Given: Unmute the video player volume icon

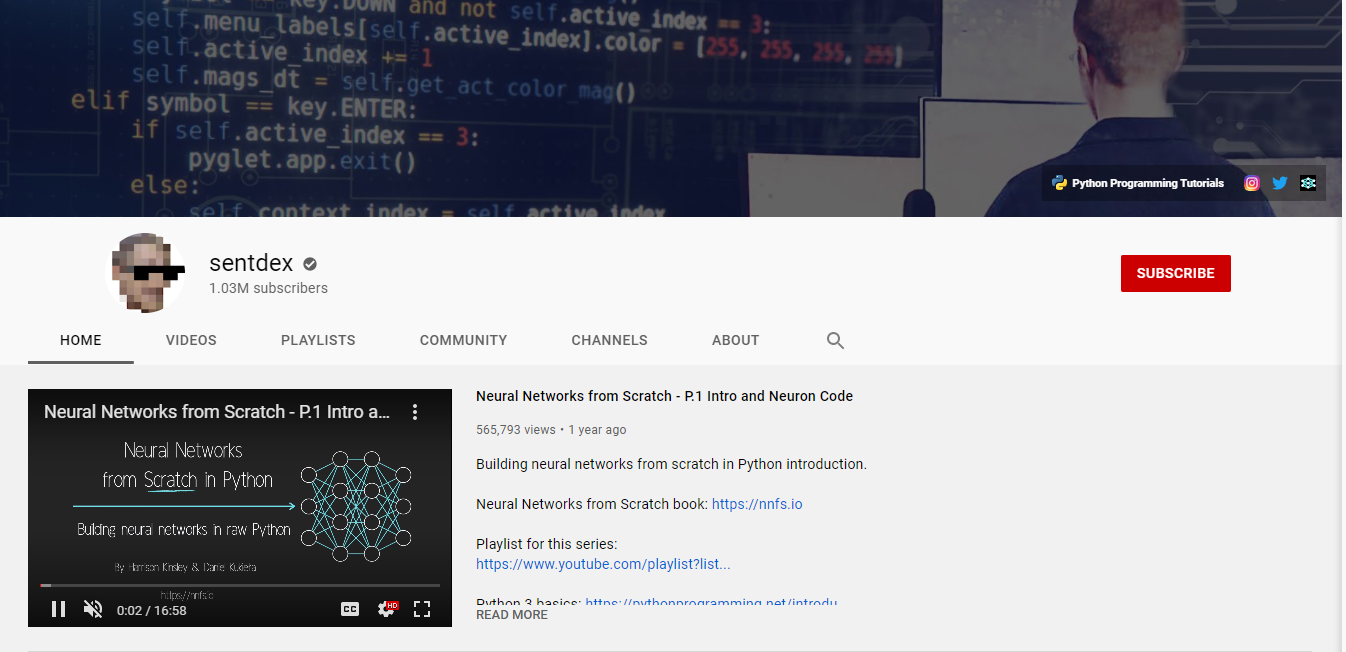Looking at the screenshot, I should pyautogui.click(x=93, y=609).
